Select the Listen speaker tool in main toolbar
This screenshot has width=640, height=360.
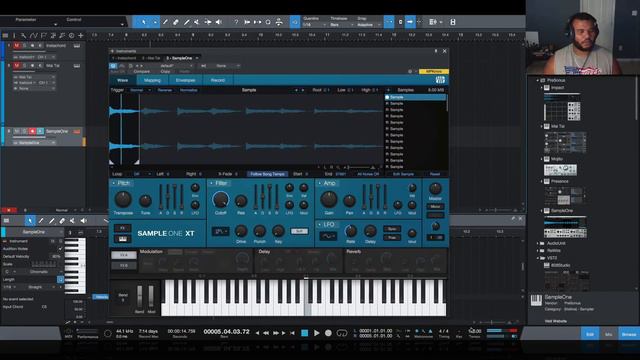coord(219,22)
